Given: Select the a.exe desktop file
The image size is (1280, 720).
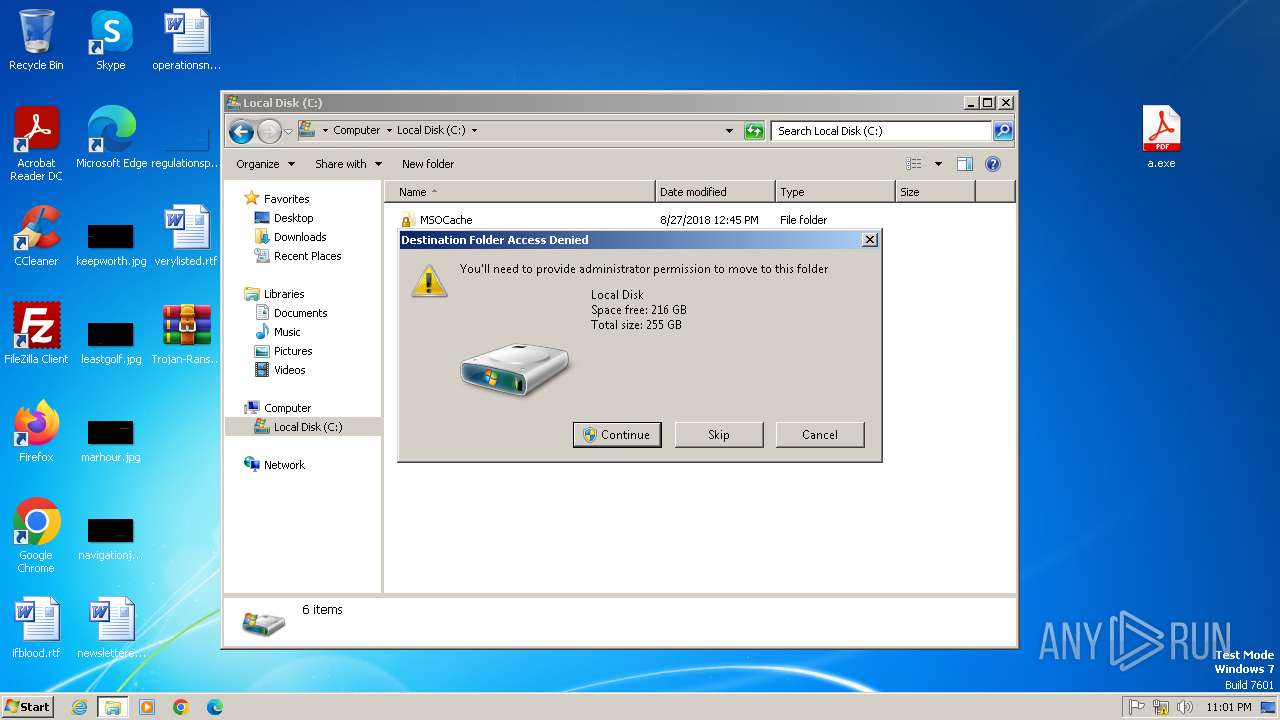Looking at the screenshot, I should (x=1161, y=138).
